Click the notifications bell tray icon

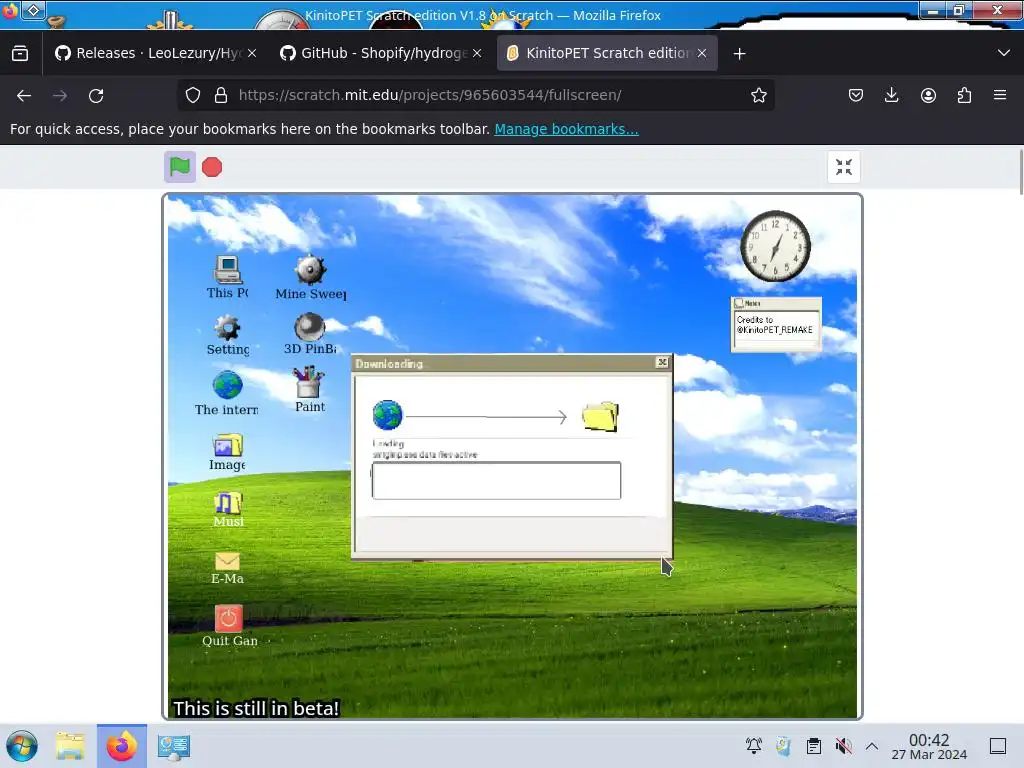754,746
